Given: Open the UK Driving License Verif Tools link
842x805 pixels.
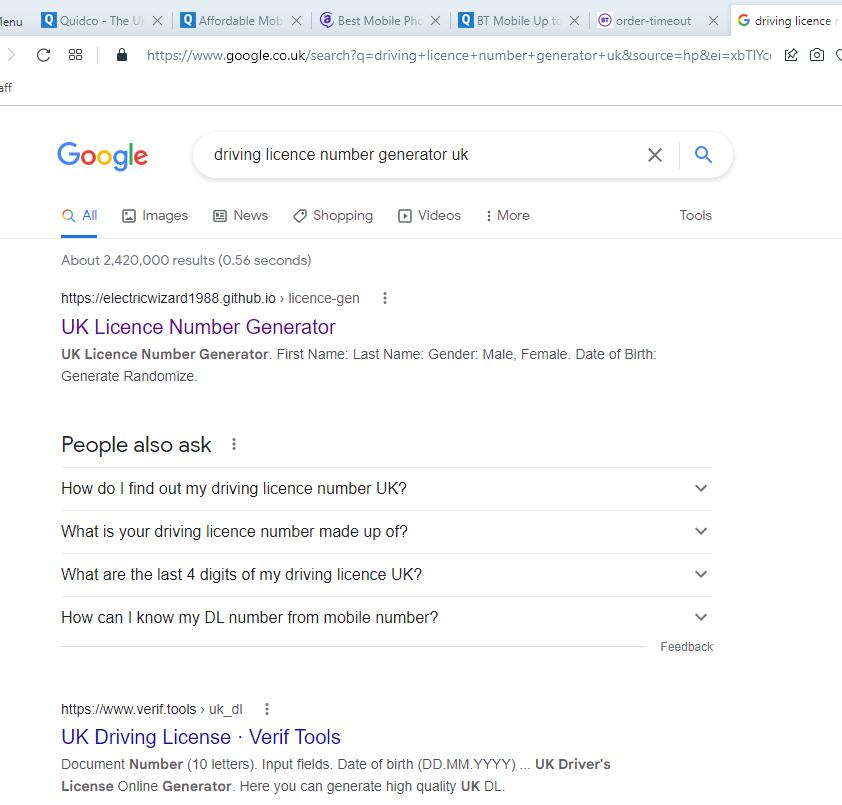Looking at the screenshot, I should point(201,737).
